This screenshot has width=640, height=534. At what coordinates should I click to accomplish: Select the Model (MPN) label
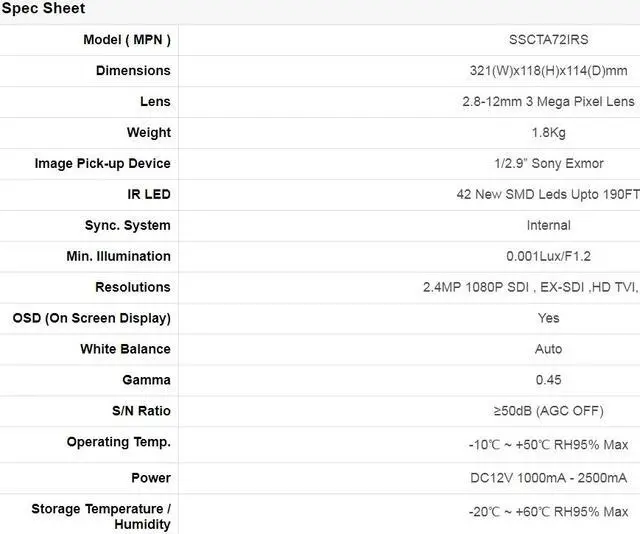(x=126, y=40)
